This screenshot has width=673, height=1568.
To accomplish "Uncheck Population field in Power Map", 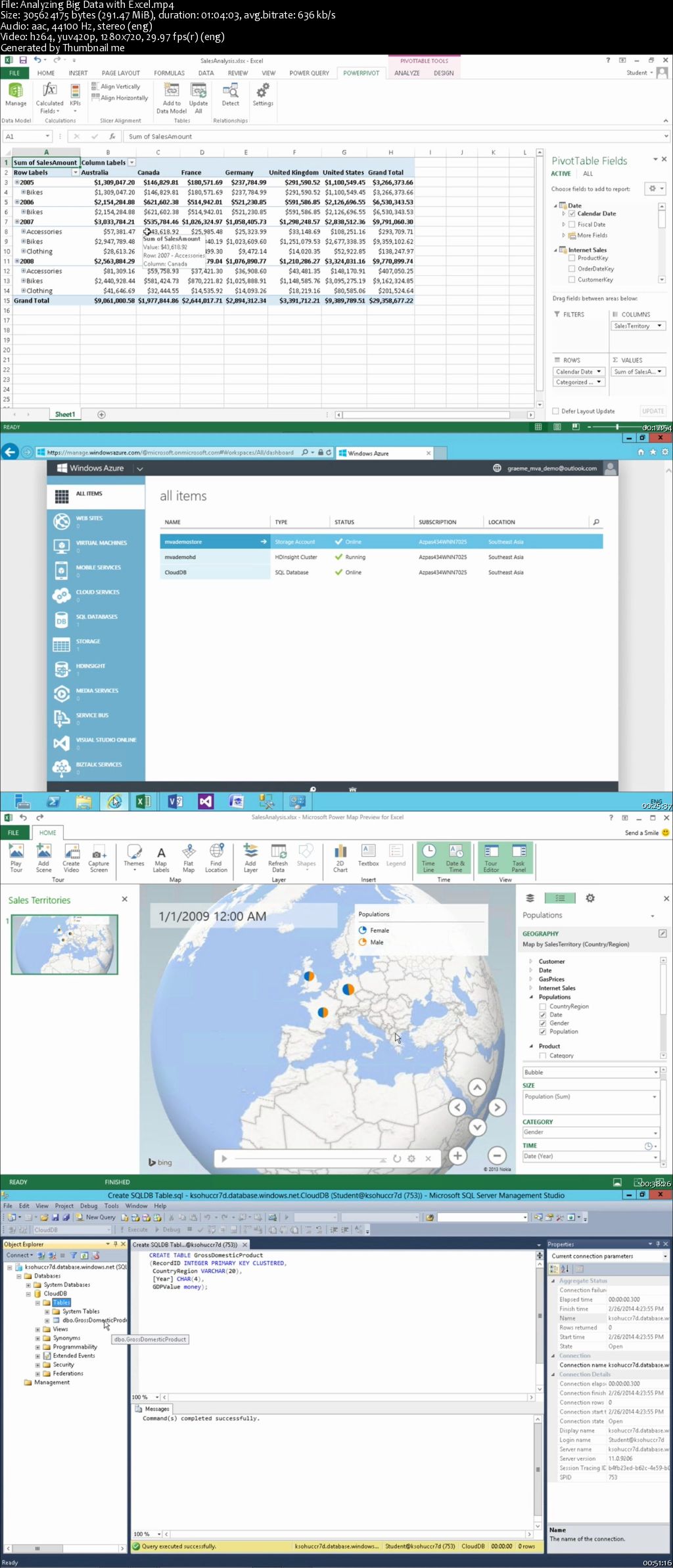I will pyautogui.click(x=543, y=1031).
